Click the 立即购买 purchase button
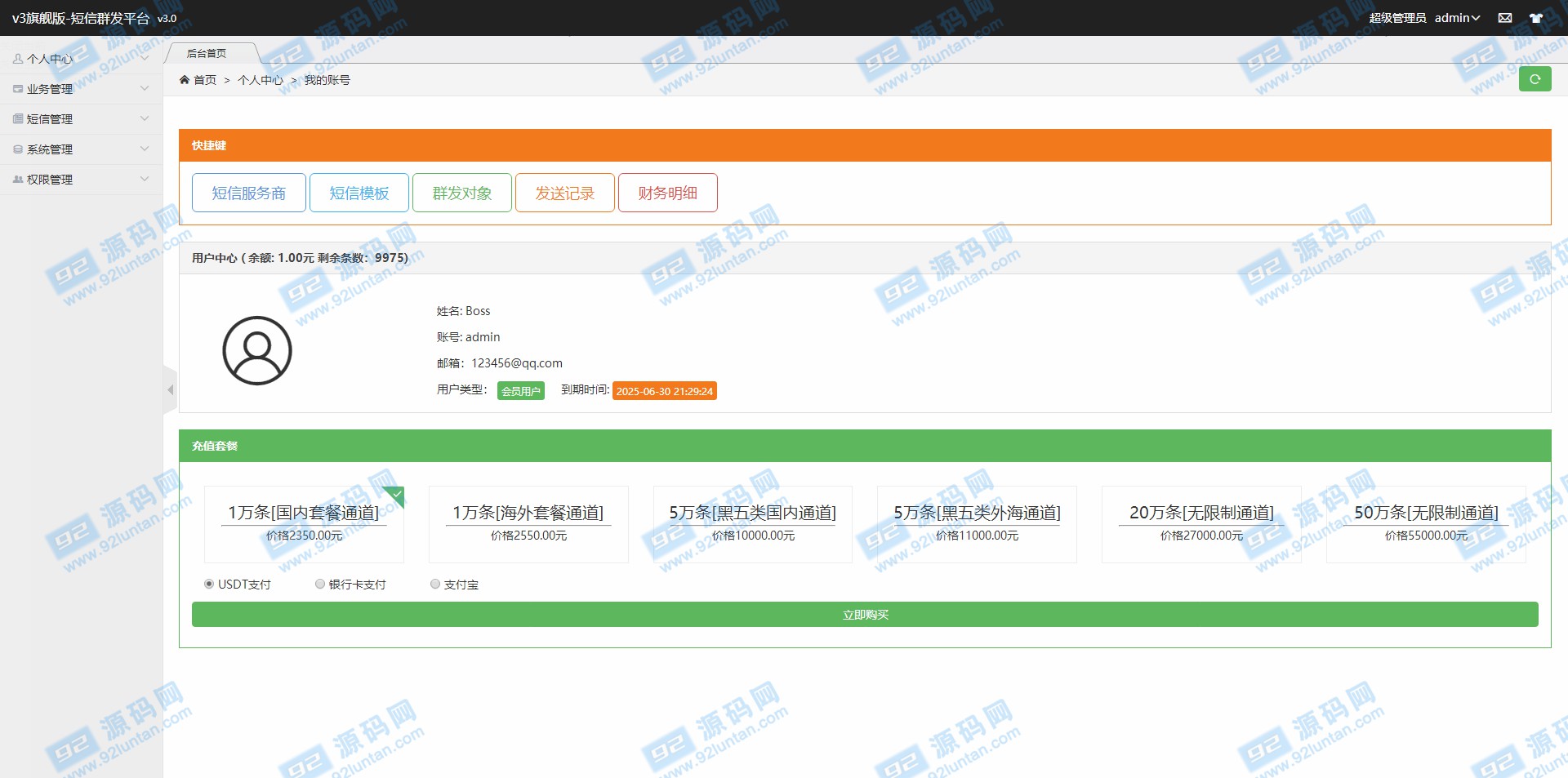 (x=865, y=615)
